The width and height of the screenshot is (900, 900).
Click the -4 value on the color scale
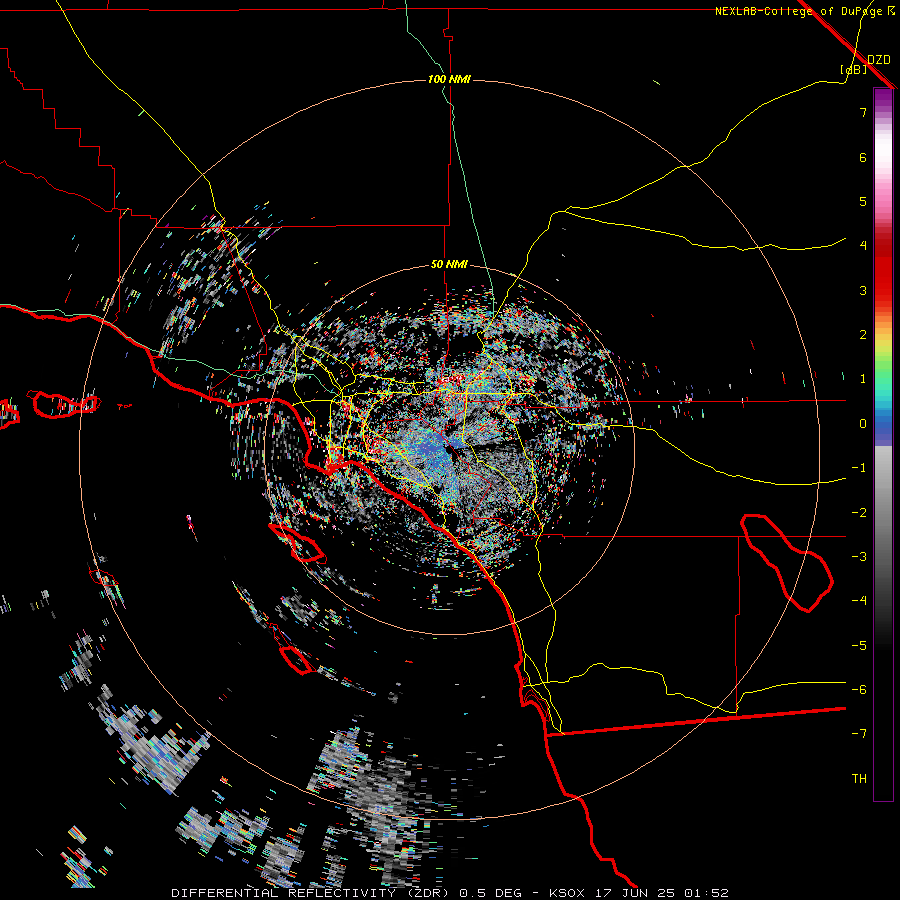click(x=859, y=601)
